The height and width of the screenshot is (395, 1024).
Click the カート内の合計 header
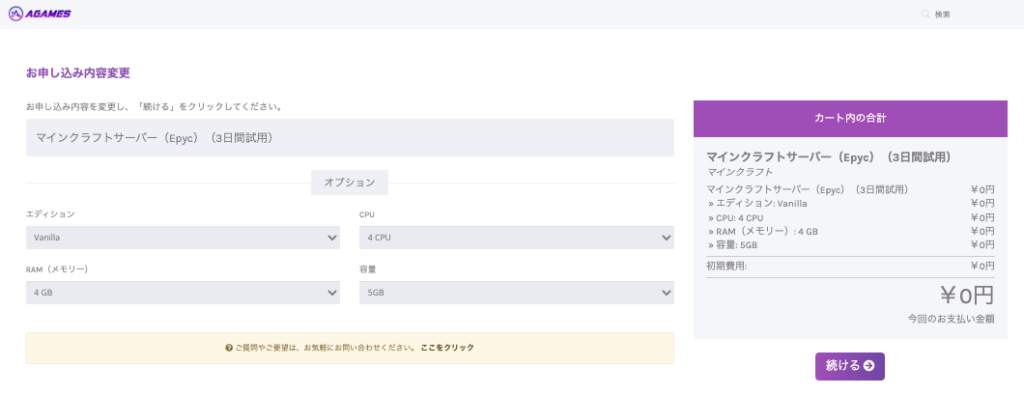coord(850,118)
